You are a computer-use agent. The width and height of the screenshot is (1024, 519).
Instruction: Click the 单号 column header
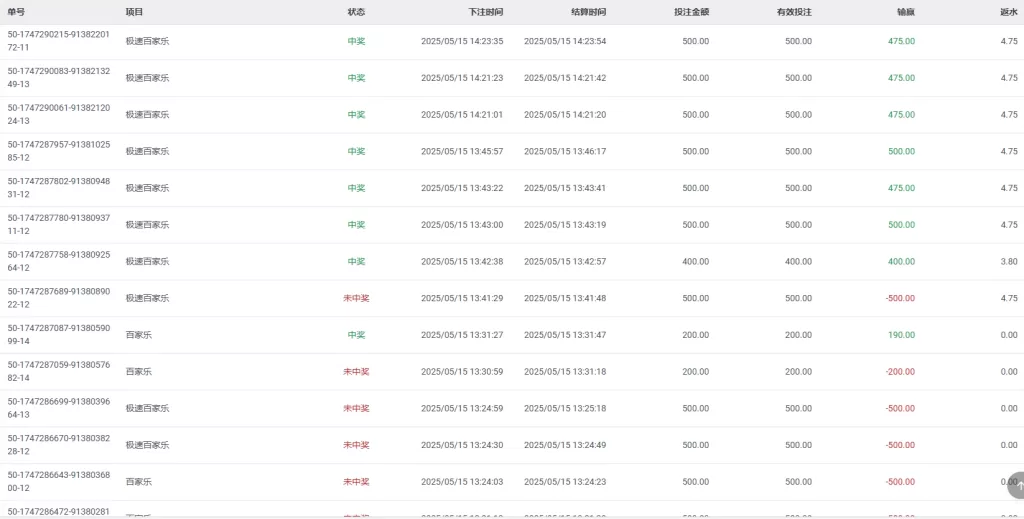pos(16,12)
